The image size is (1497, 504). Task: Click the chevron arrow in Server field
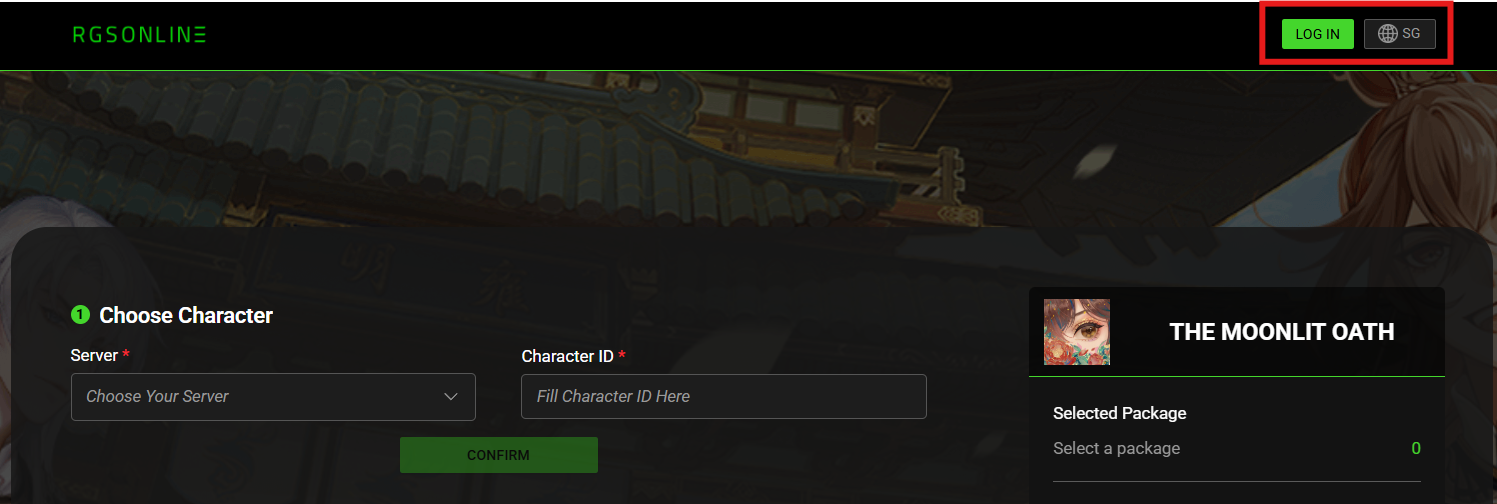[450, 397]
